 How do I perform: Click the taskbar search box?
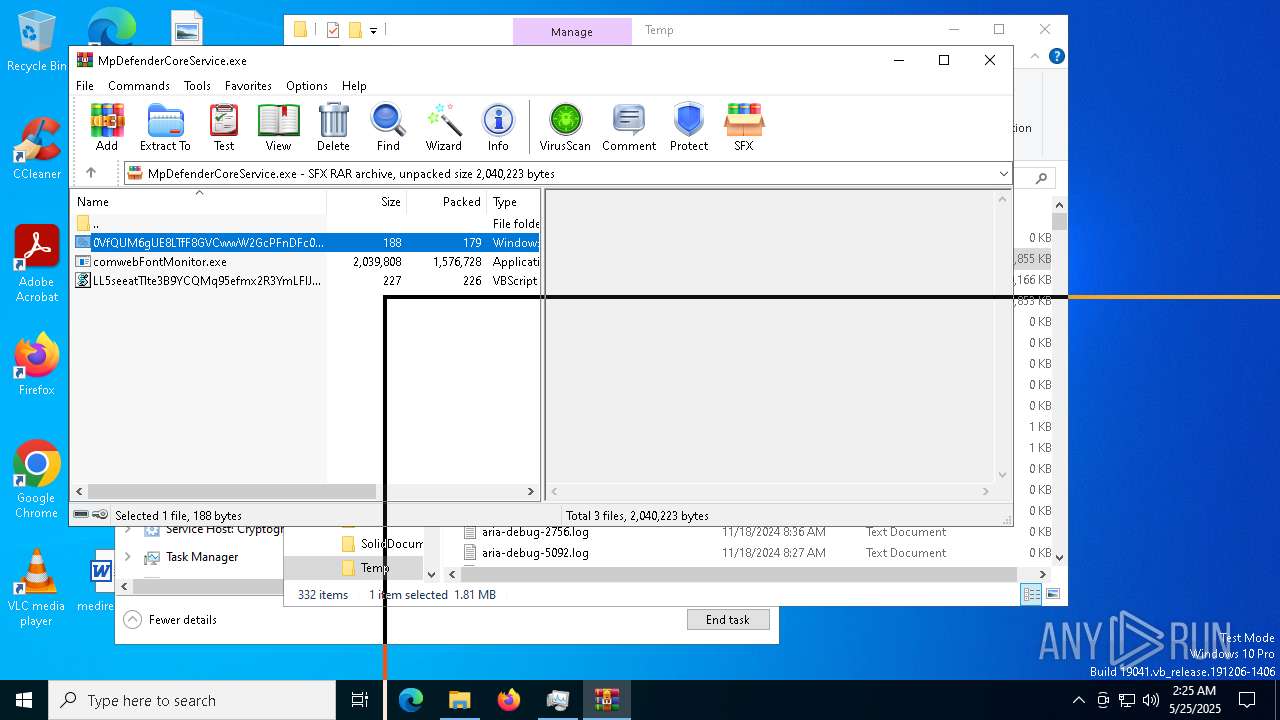click(x=192, y=700)
